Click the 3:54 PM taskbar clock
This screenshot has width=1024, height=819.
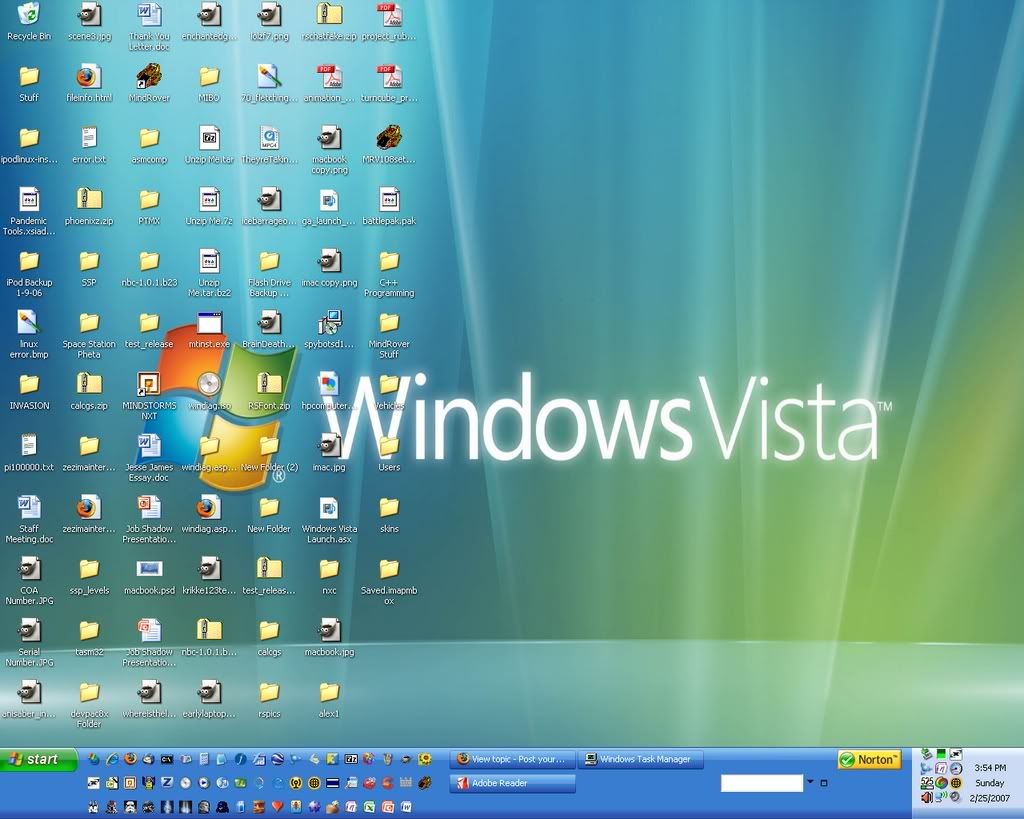tap(990, 768)
